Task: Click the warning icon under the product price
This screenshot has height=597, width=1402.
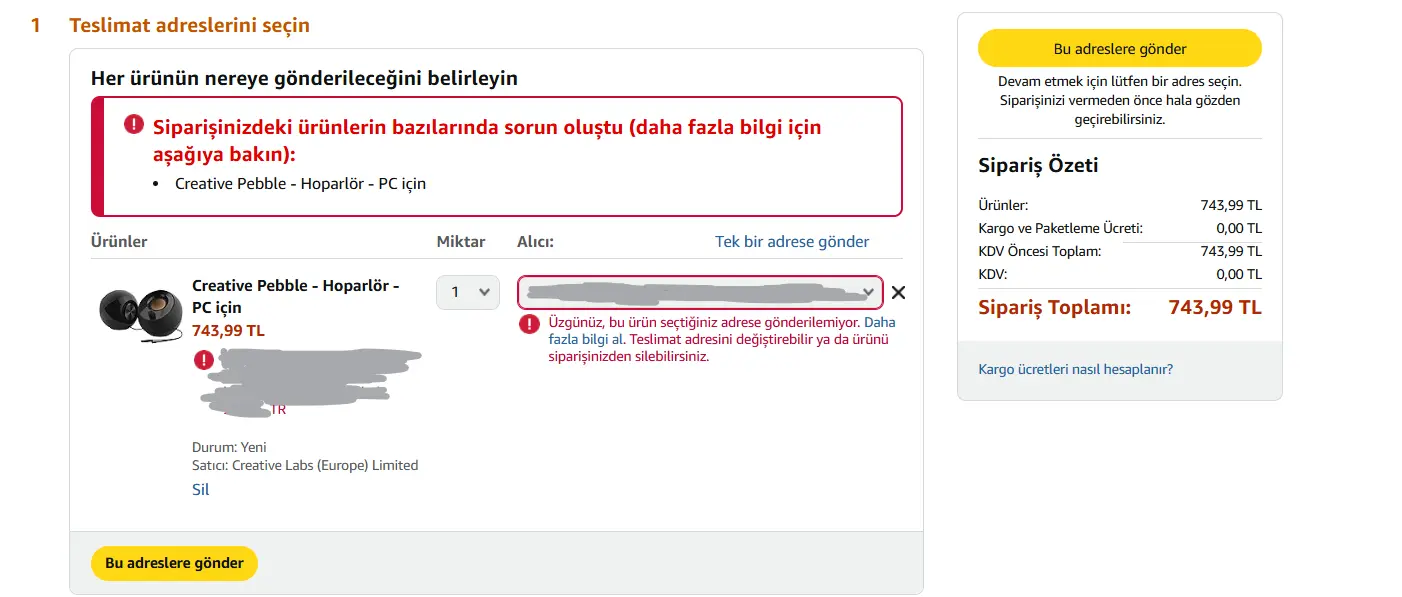Action: tap(204, 360)
